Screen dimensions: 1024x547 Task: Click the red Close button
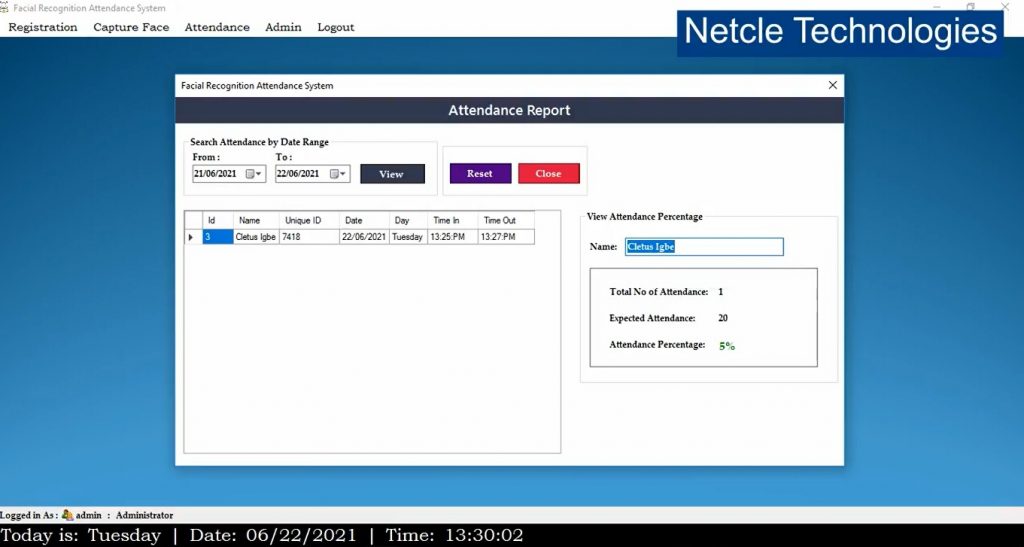click(x=549, y=173)
